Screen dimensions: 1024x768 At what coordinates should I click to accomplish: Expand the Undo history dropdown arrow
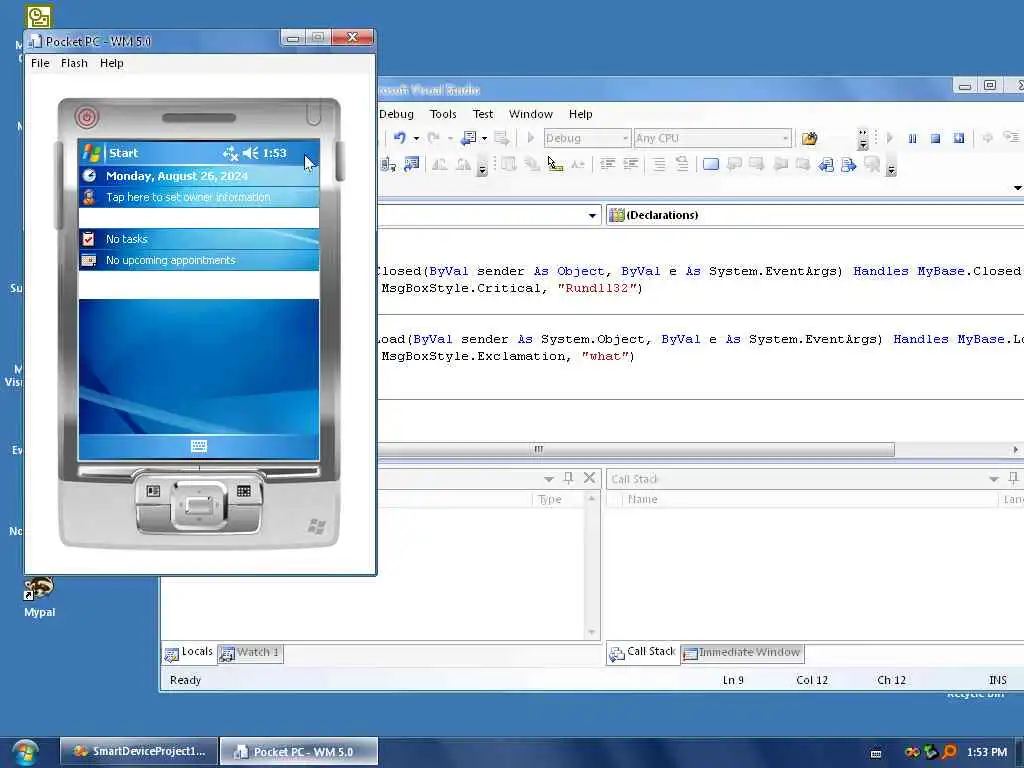pyautogui.click(x=416, y=138)
